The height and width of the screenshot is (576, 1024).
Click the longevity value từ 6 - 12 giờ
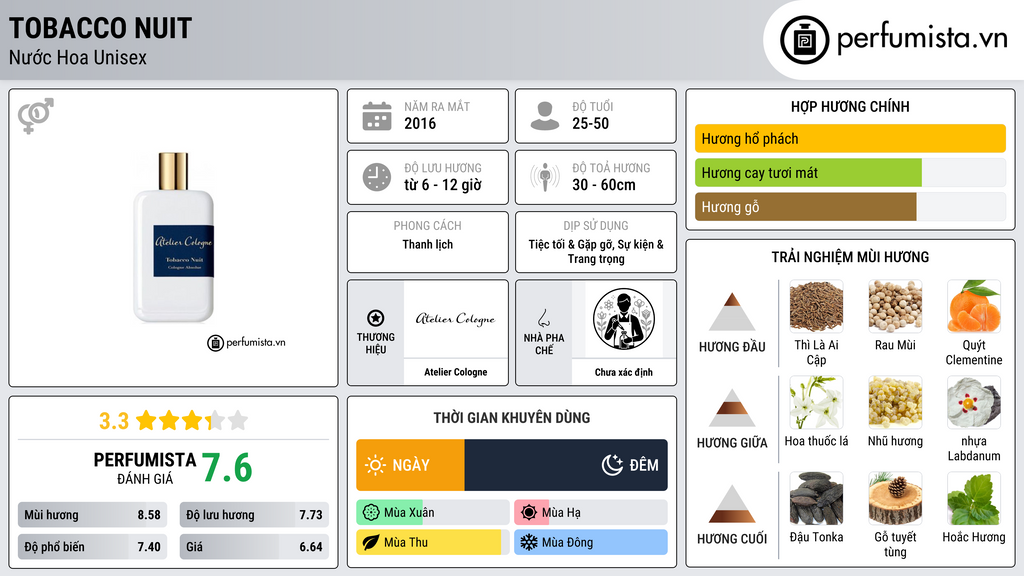click(443, 185)
